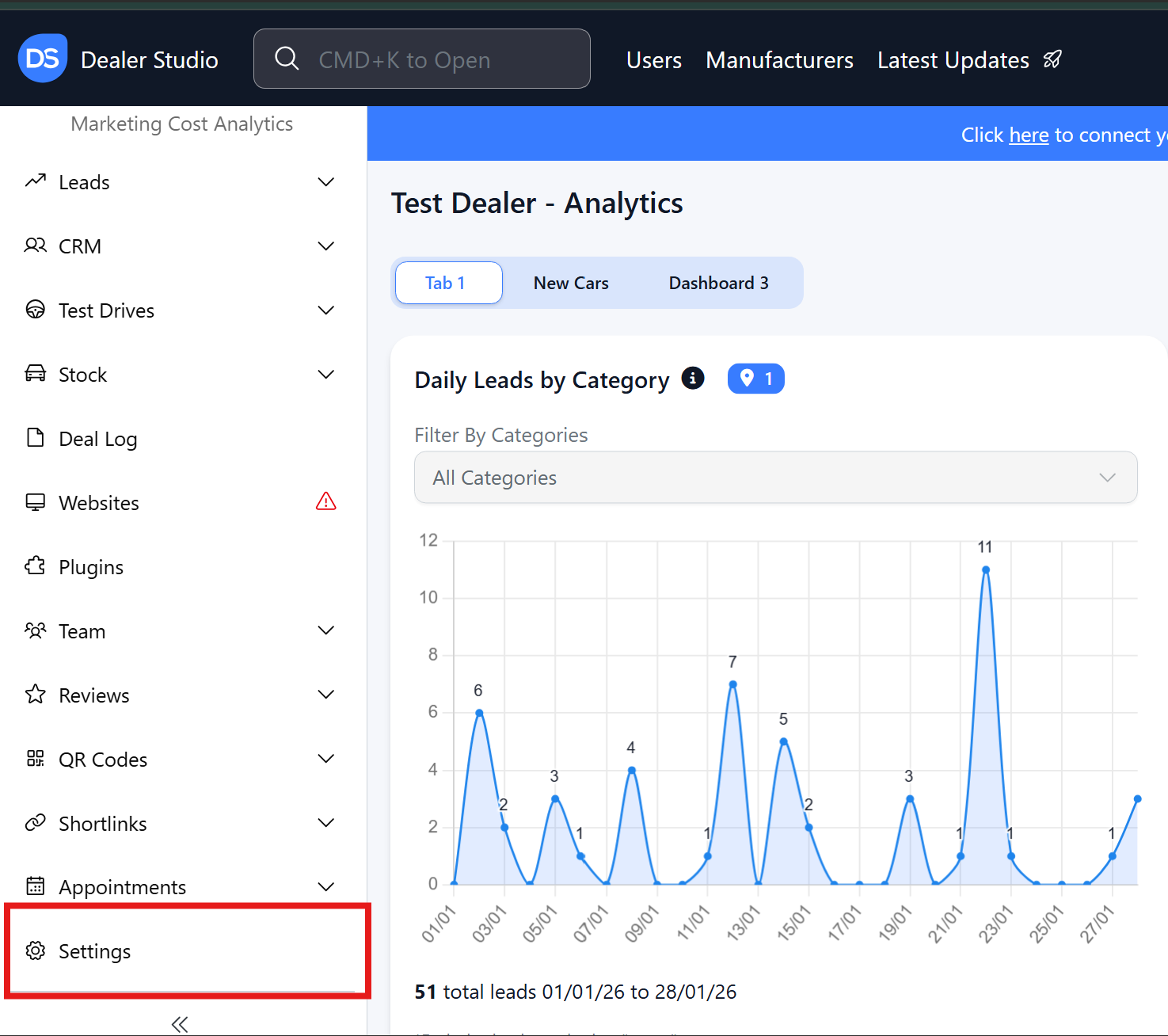Click the info icon beside Daily Leads title
This screenshot has height=1036, width=1168.
(693, 379)
